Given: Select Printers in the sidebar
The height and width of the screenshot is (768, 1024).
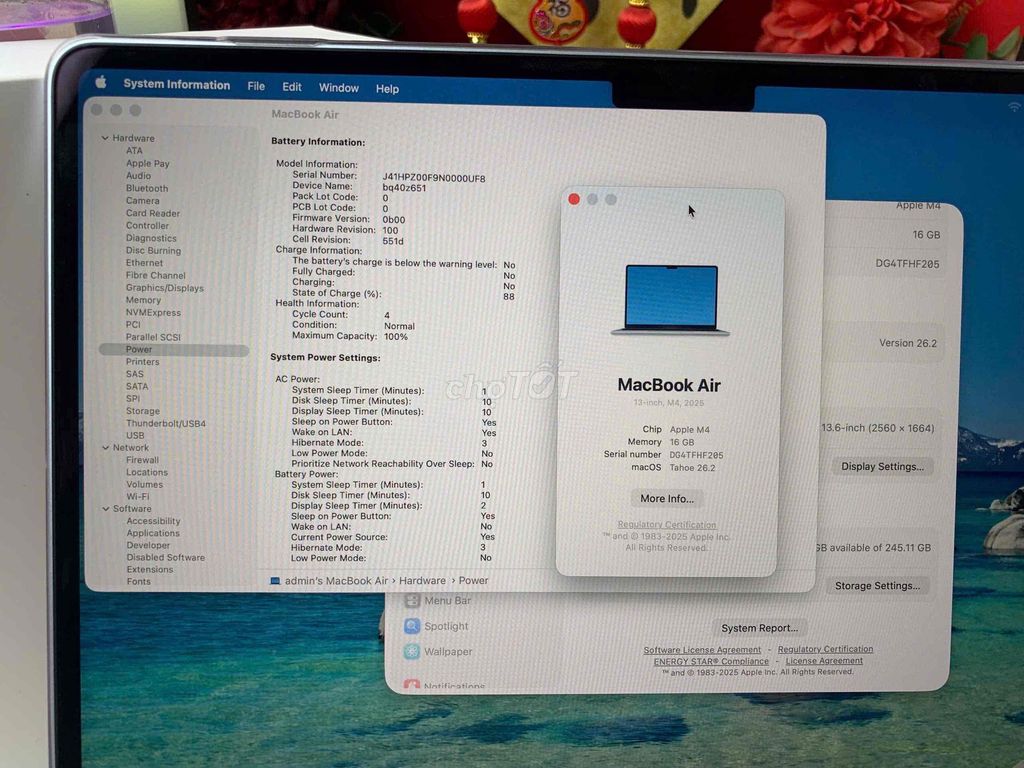Looking at the screenshot, I should tap(142, 362).
